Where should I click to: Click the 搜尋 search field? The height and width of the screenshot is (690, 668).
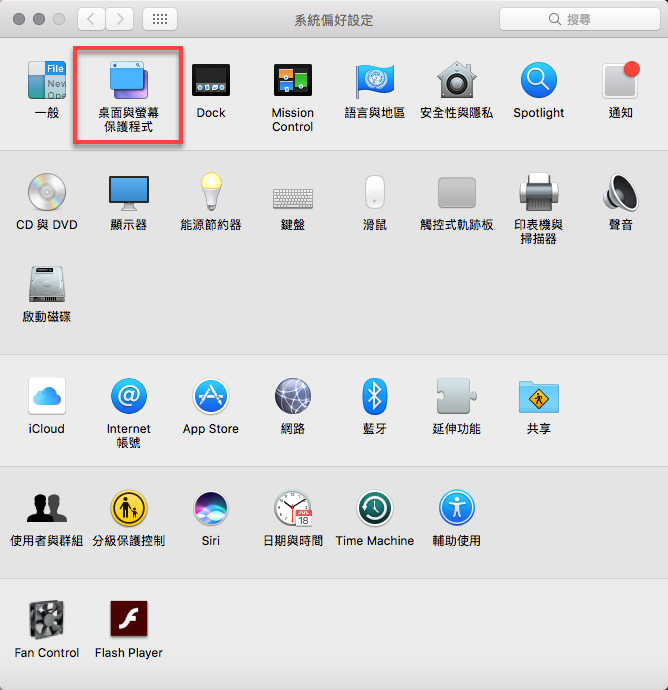tap(580, 19)
